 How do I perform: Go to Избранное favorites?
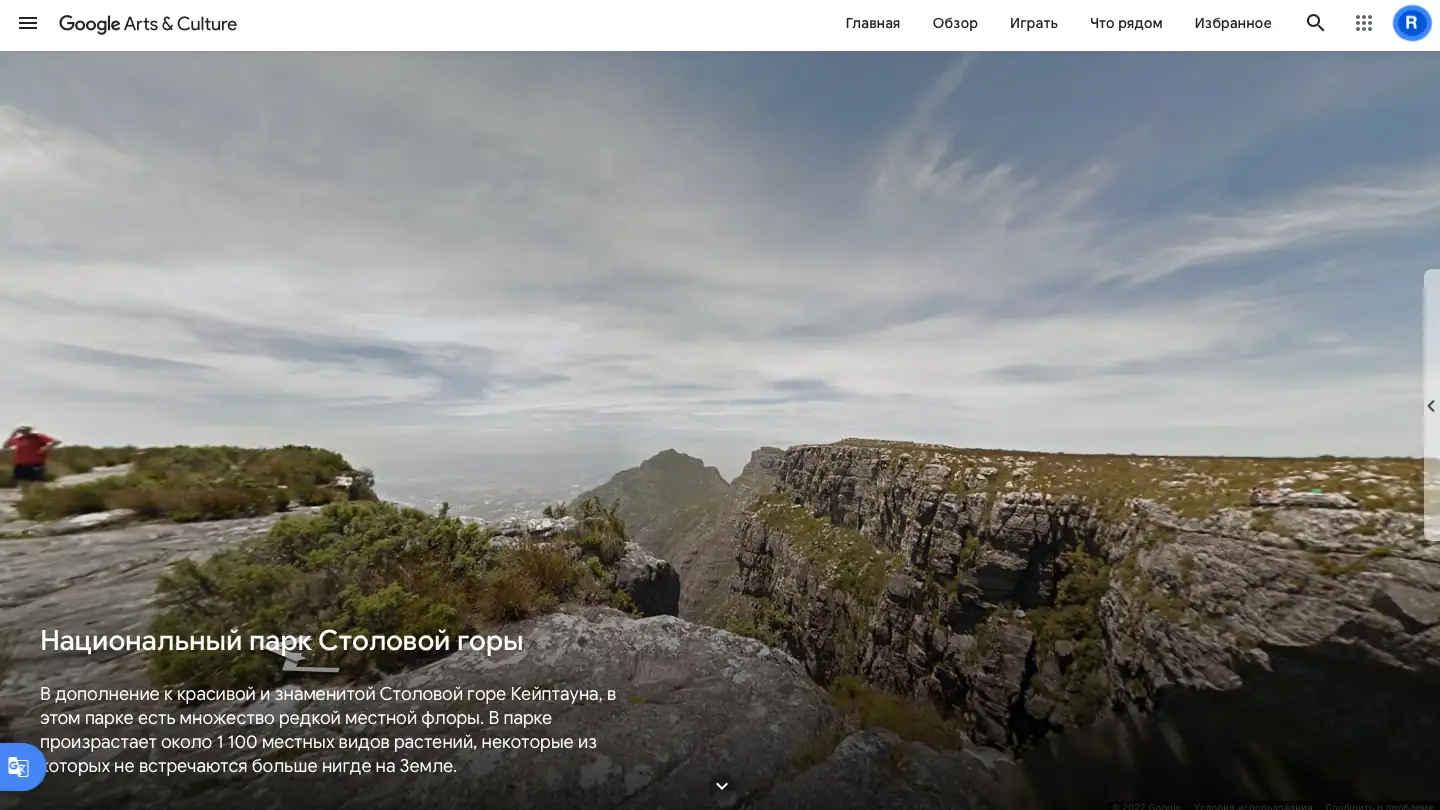click(x=1232, y=23)
